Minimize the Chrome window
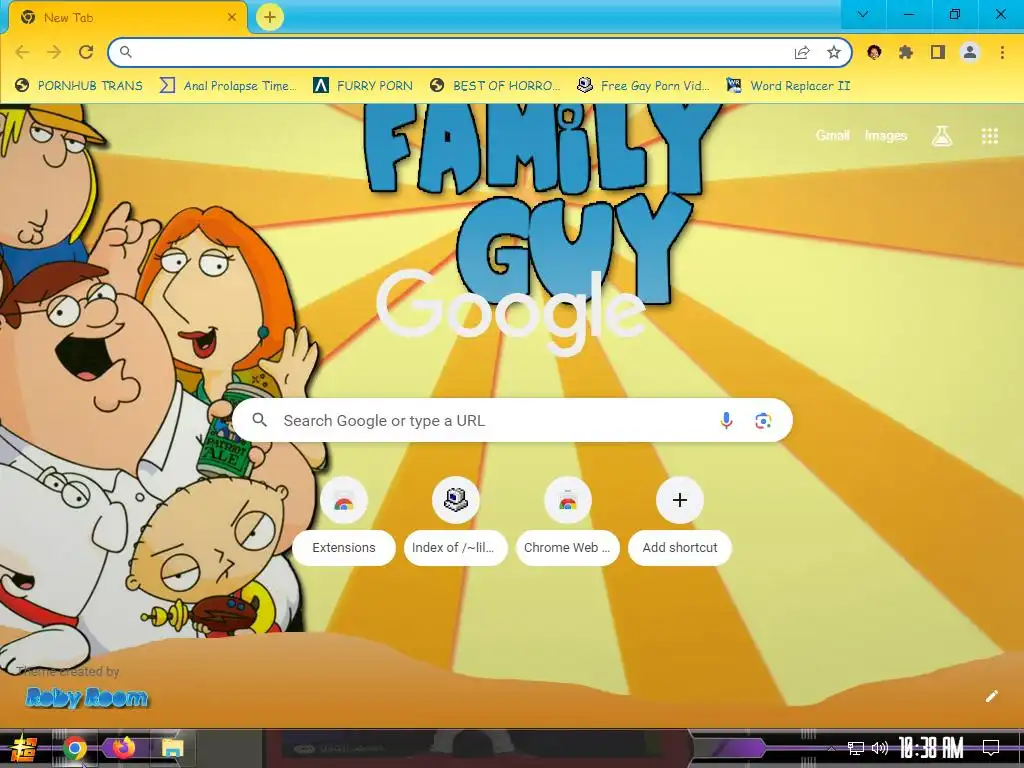1024x768 pixels. click(908, 14)
